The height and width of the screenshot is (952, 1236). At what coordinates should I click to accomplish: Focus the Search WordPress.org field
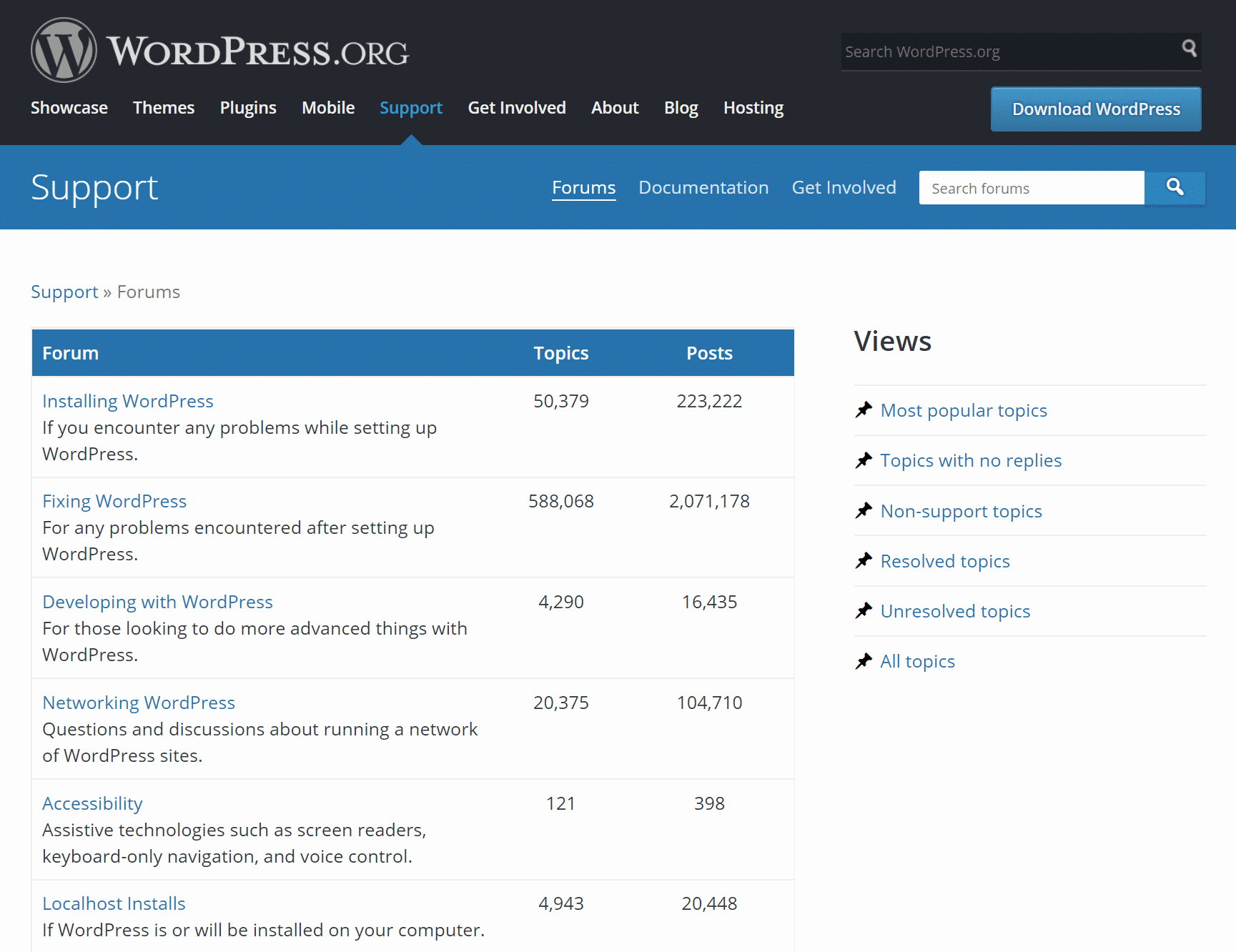(x=1011, y=51)
